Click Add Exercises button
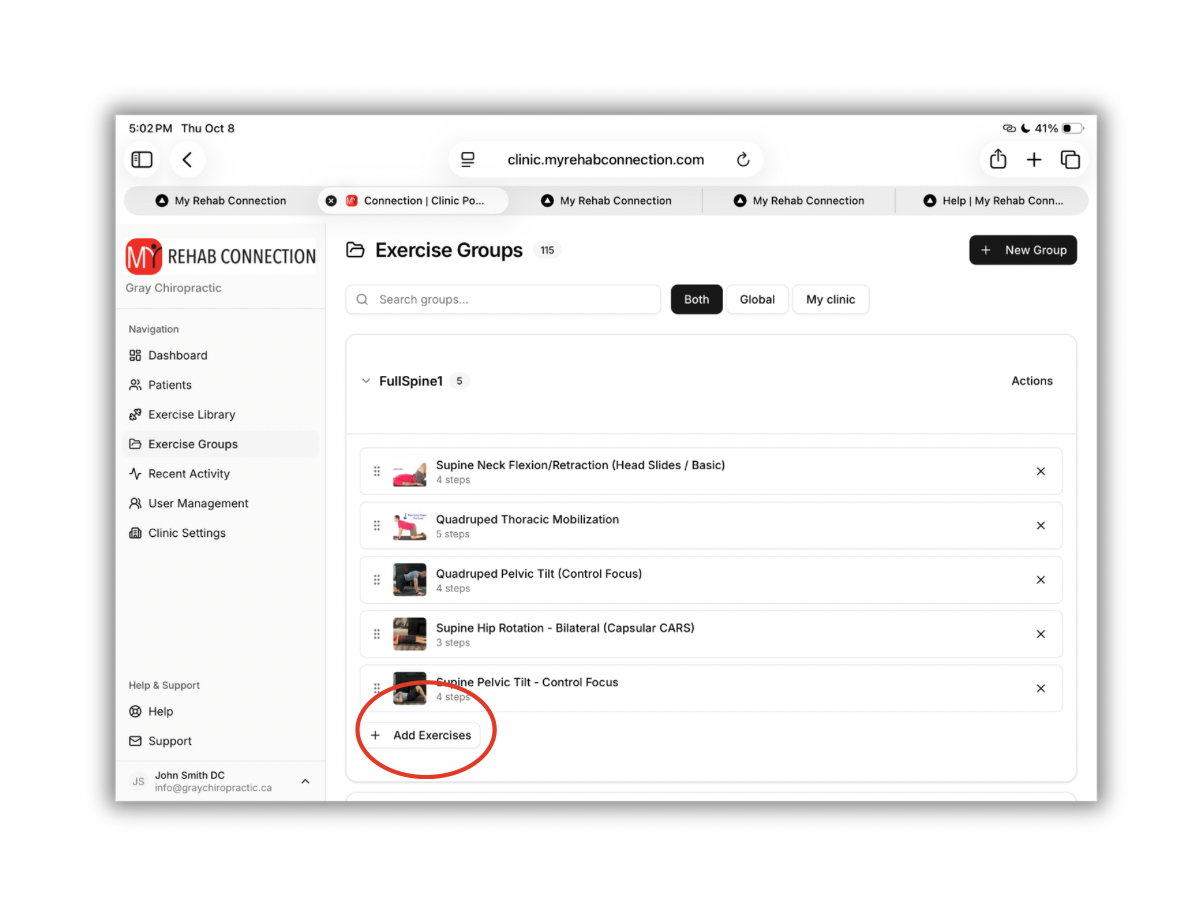 click(x=421, y=735)
